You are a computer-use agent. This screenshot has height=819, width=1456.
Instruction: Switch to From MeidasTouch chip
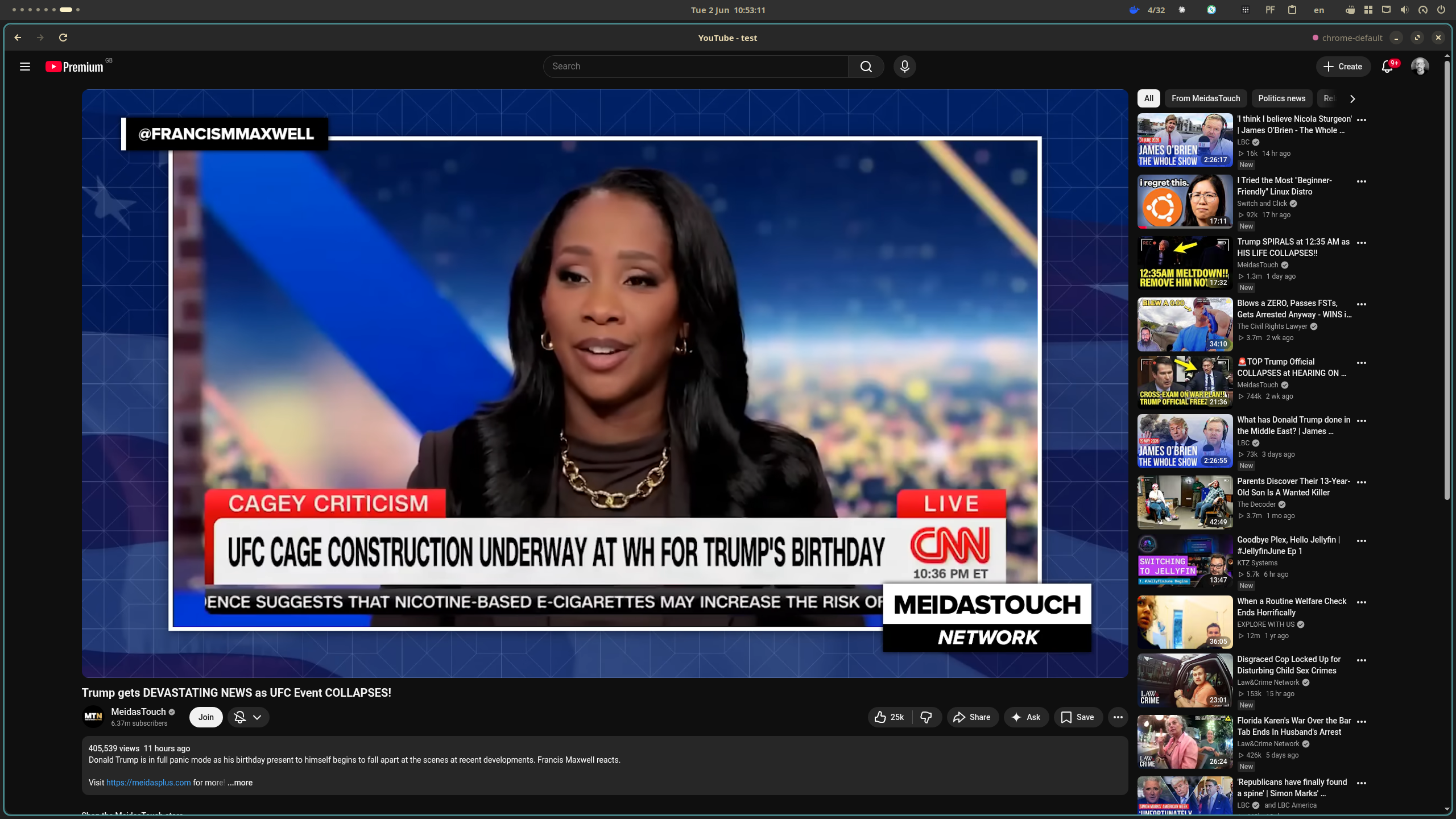pos(1206,98)
